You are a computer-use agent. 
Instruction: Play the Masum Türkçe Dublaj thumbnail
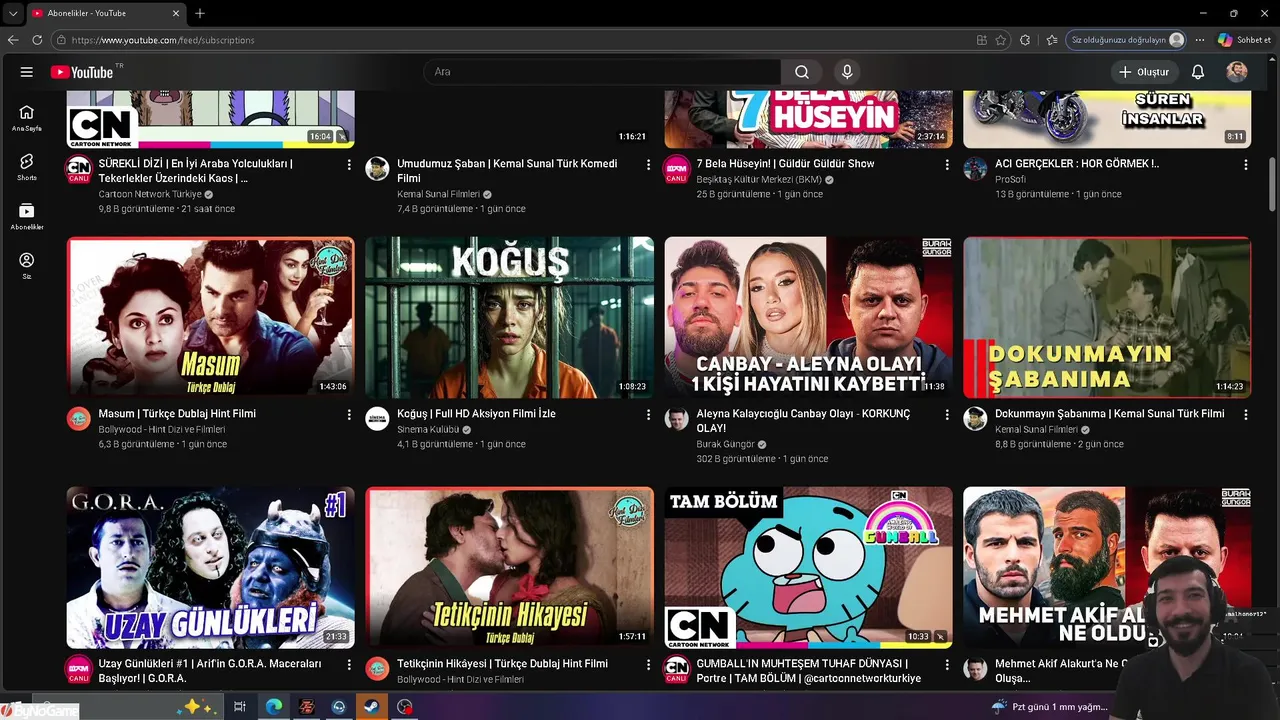click(210, 317)
